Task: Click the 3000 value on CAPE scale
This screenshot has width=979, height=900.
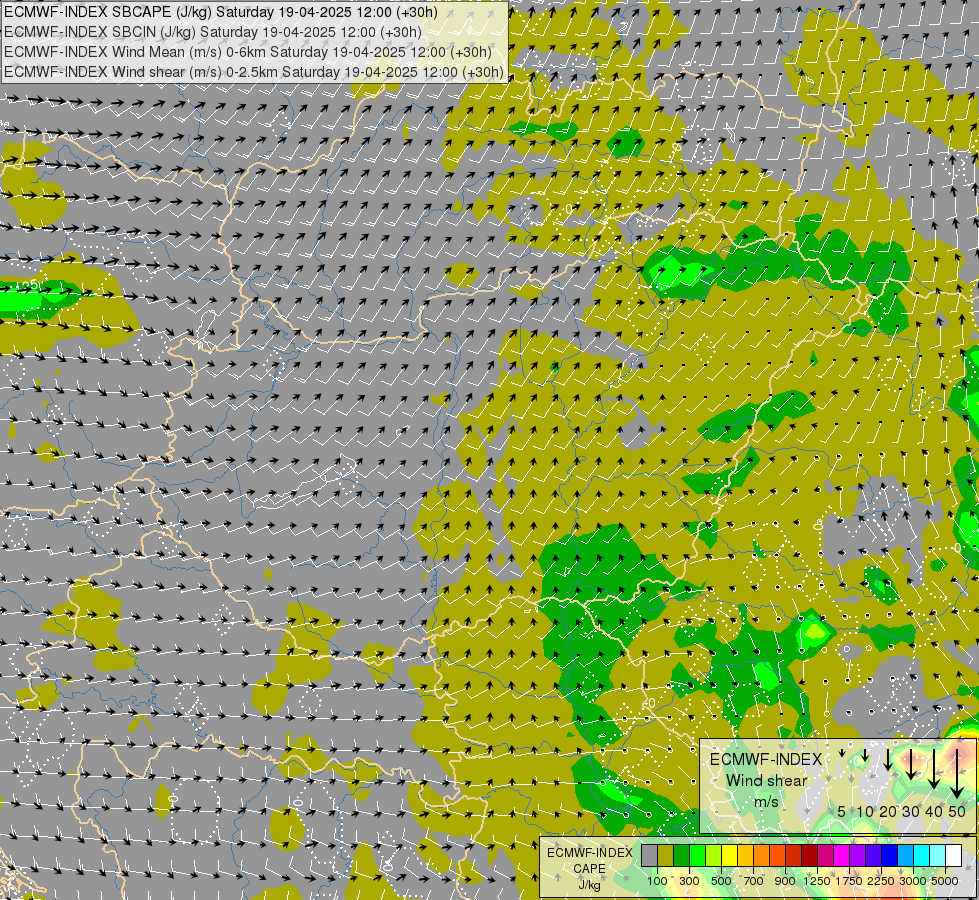Action: tap(913, 881)
